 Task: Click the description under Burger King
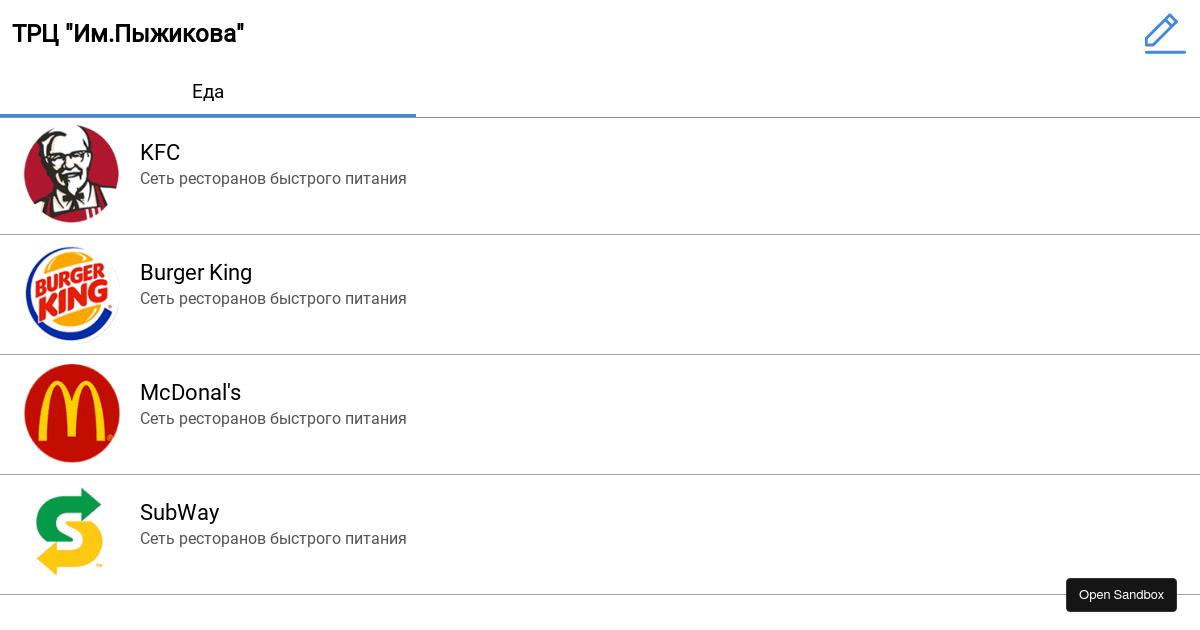[x=273, y=299]
